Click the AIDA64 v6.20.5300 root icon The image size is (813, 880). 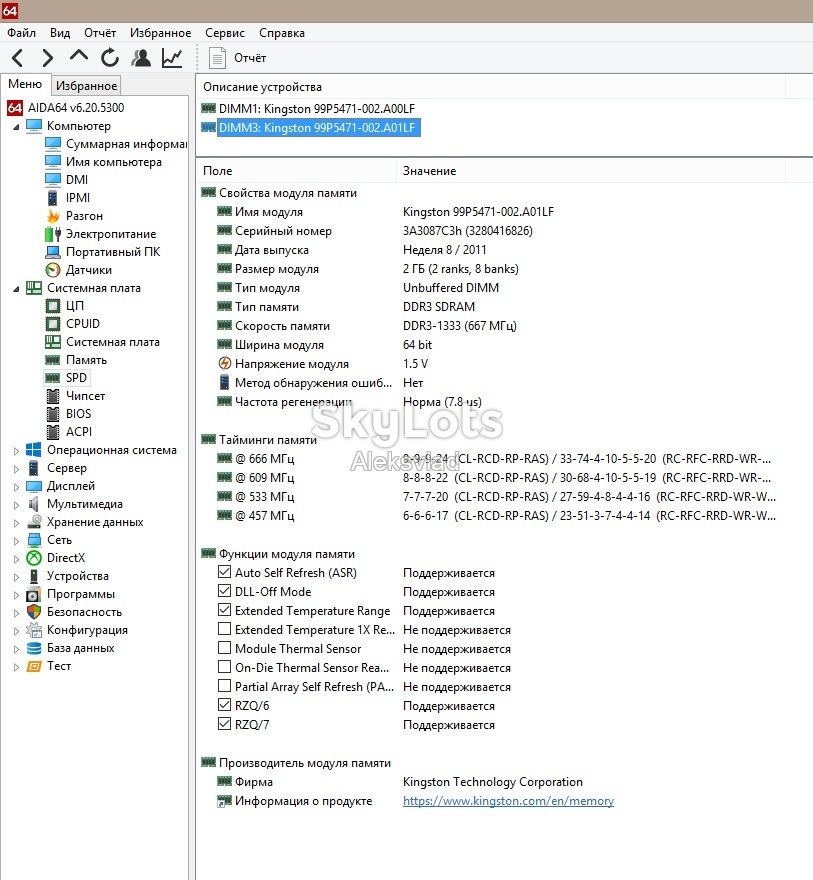coord(15,108)
